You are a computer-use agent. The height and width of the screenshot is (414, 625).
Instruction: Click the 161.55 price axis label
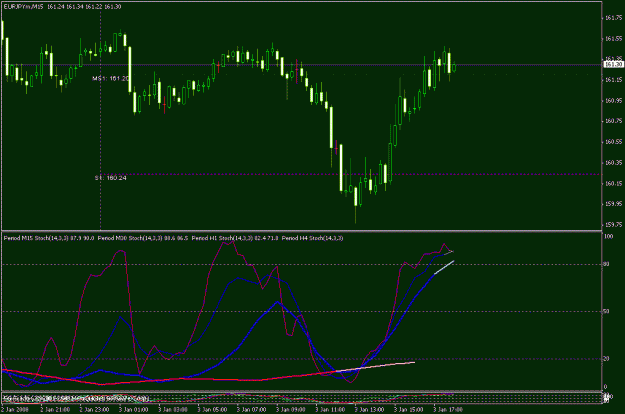(x=613, y=39)
